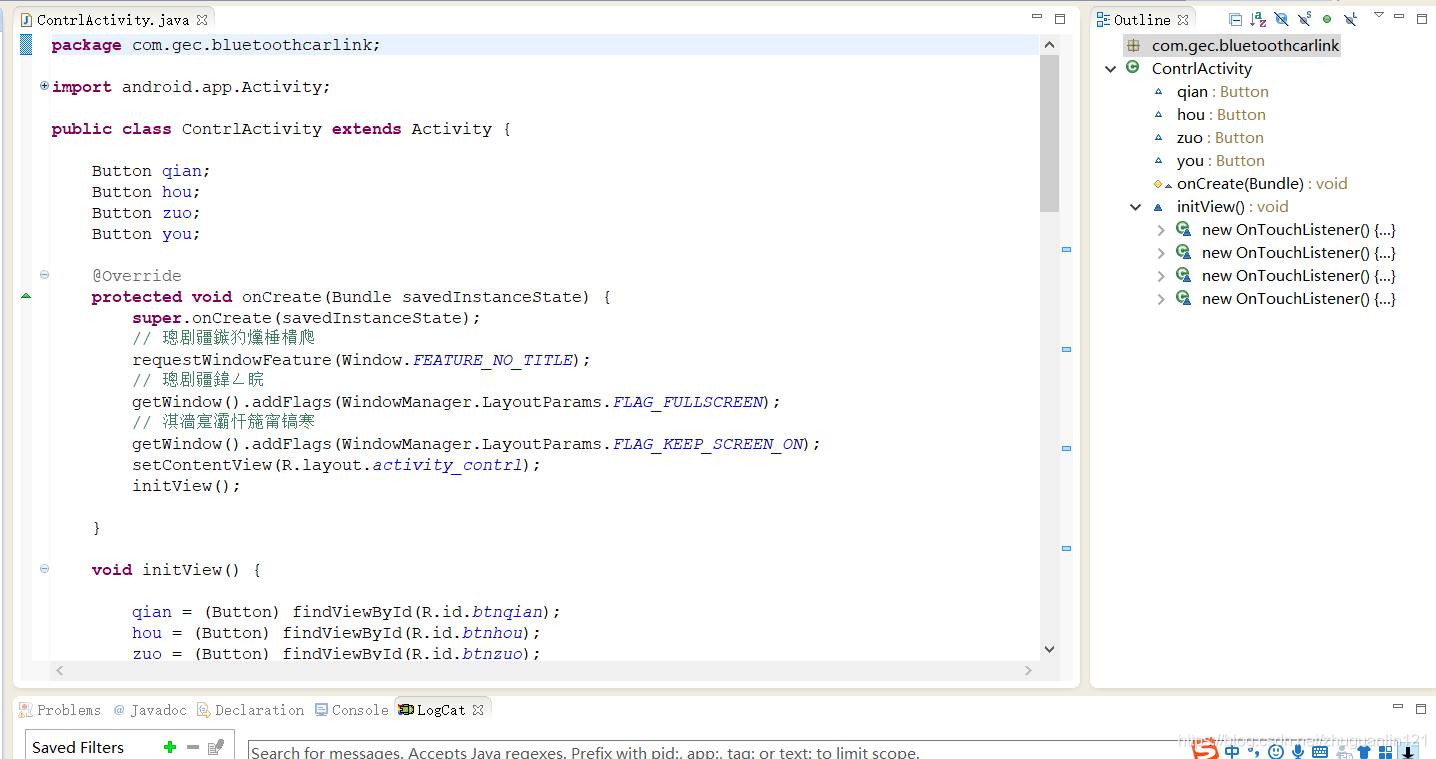
Task: Open the Console tab
Action: pyautogui.click(x=351, y=710)
